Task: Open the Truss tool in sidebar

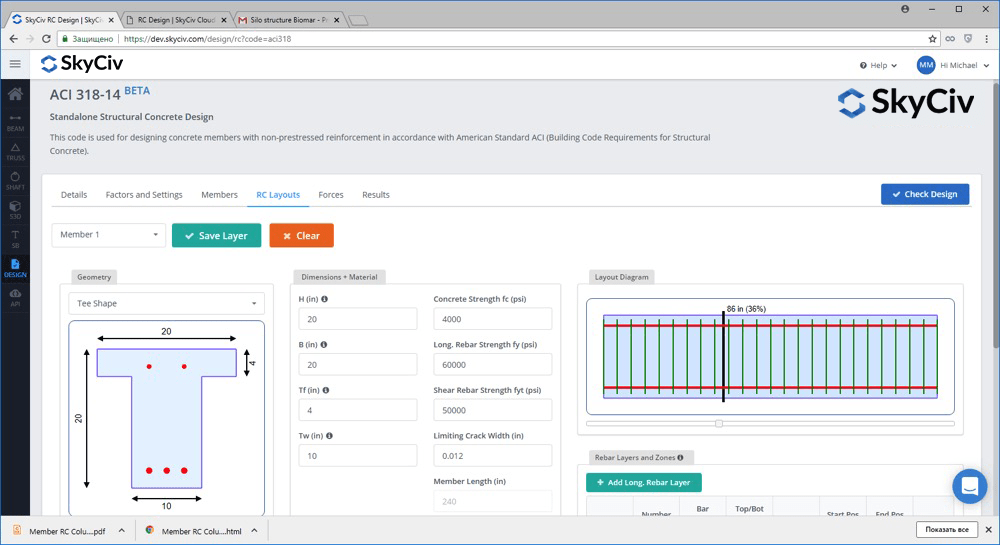Action: tap(15, 152)
